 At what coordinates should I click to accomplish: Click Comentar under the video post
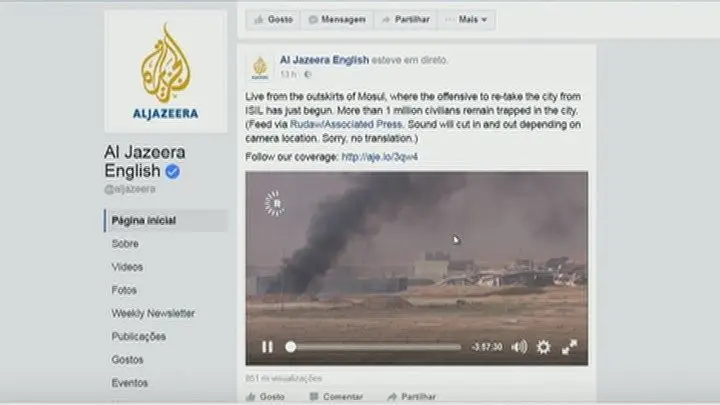pos(336,396)
